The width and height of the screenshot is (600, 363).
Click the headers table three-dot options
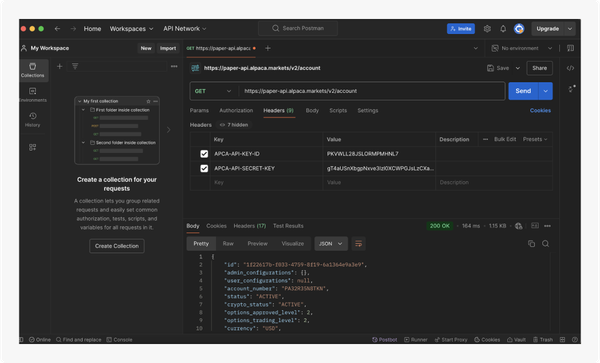[x=485, y=139]
